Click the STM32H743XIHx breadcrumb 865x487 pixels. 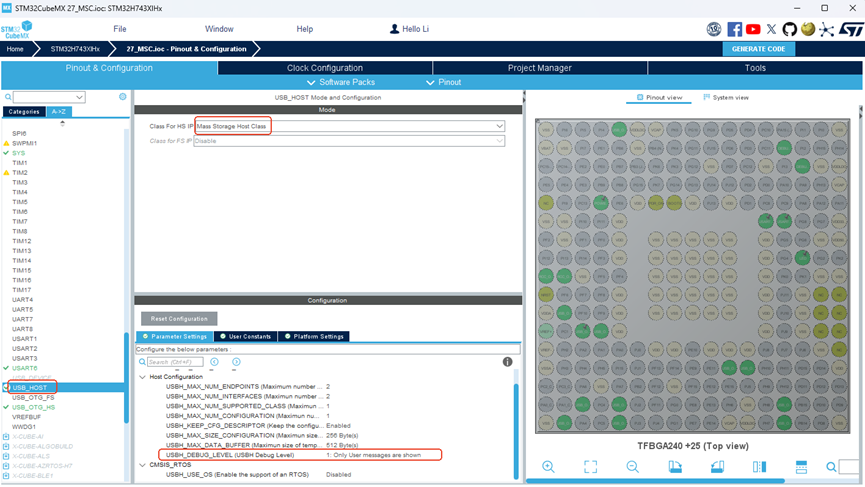coord(75,49)
